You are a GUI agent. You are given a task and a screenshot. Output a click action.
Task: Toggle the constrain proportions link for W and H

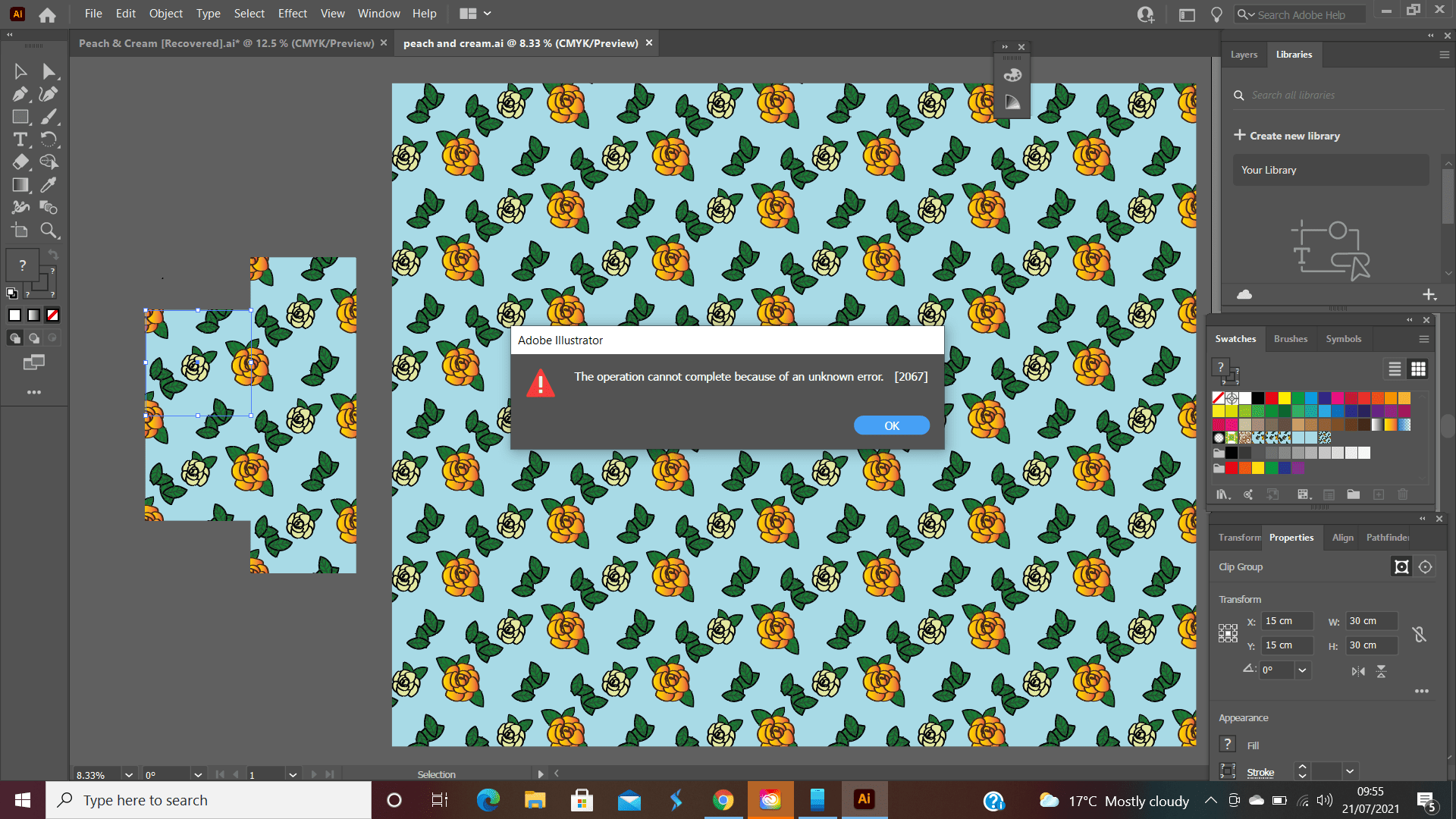[1420, 634]
